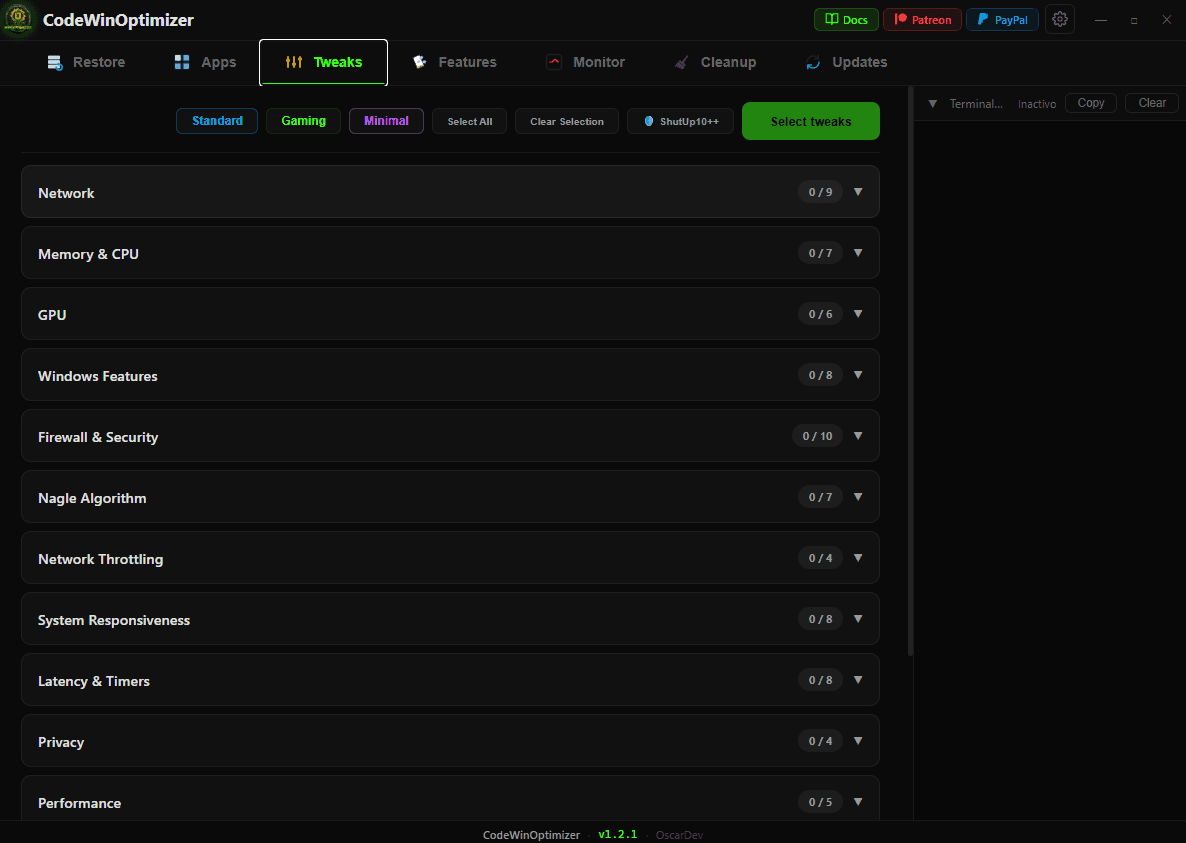
Task: Click the Privacy category title
Action: [61, 742]
